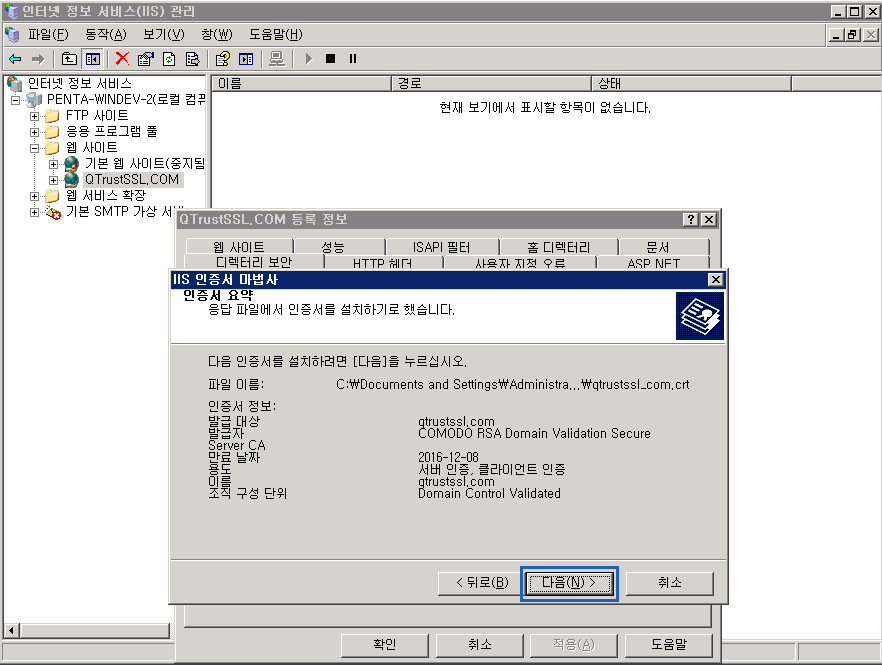Viewport: 882px width, 665px height.
Task: Click the tree pane scroll left arrow
Action: pyautogui.click(x=11, y=631)
